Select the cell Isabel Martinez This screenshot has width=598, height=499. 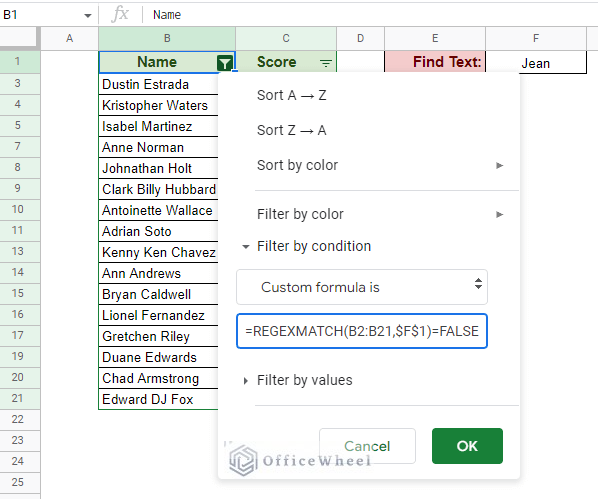(x=158, y=126)
